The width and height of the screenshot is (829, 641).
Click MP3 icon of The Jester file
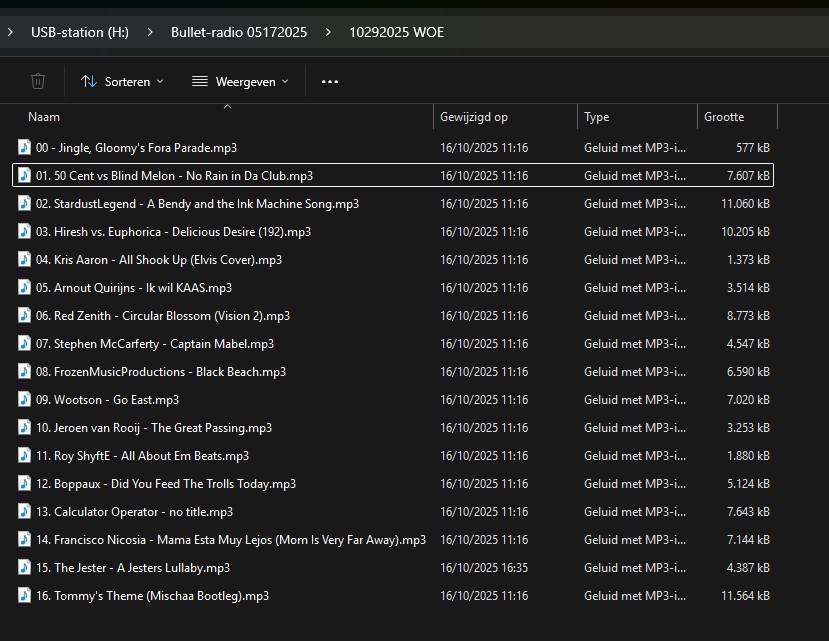(24, 567)
